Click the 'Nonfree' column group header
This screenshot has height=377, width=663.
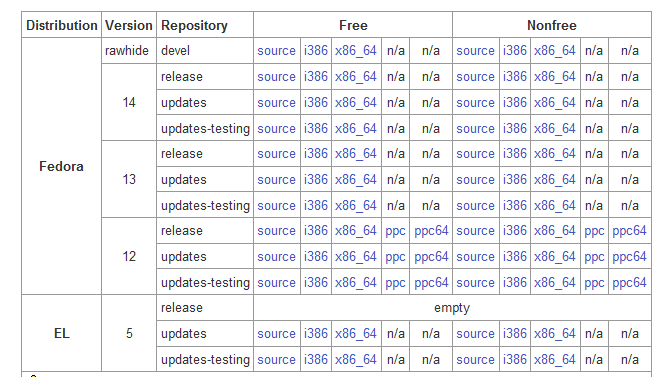coord(552,25)
